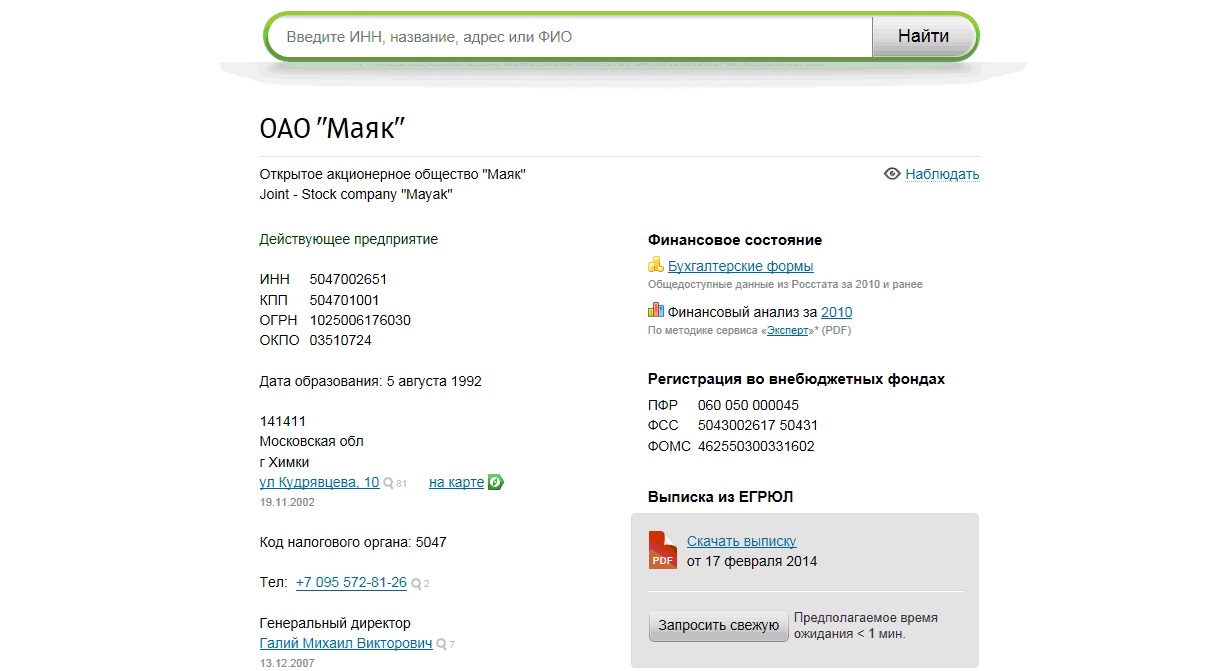Click the PDF file icon

663,550
